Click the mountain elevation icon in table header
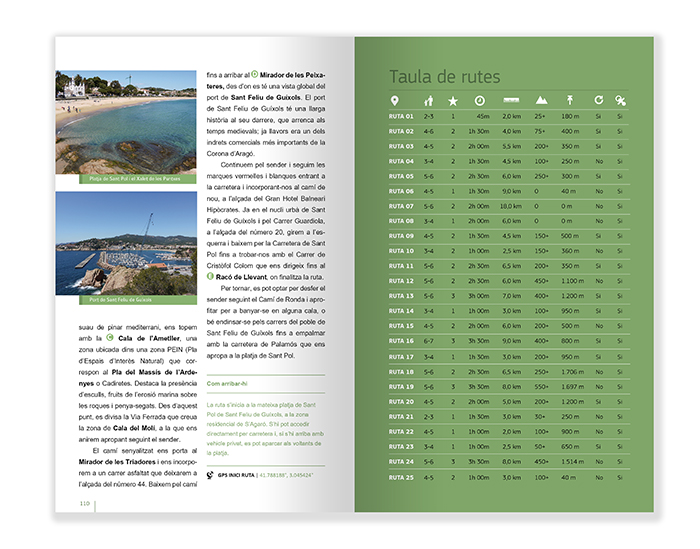Screen dimensions: 700x549 pos(542,100)
